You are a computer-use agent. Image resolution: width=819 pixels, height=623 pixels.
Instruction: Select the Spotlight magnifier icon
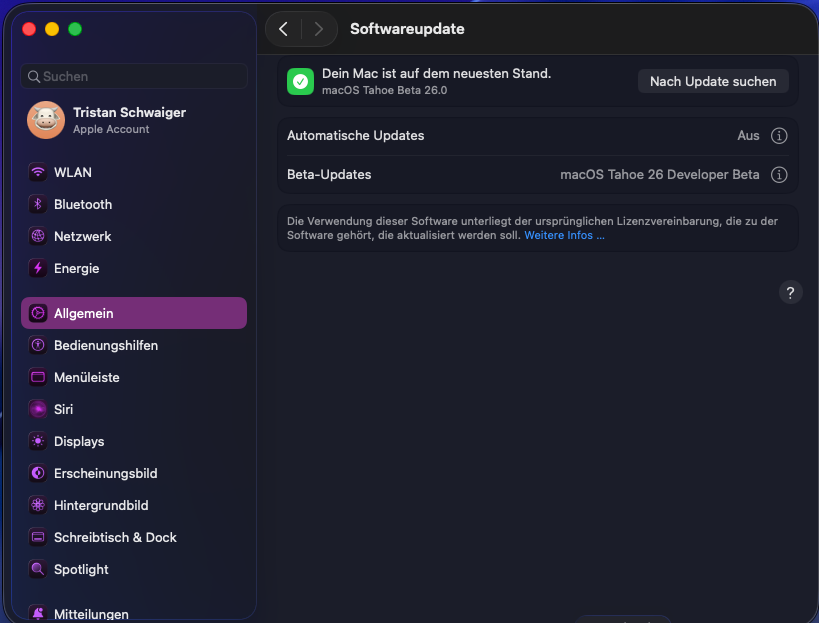pos(38,569)
